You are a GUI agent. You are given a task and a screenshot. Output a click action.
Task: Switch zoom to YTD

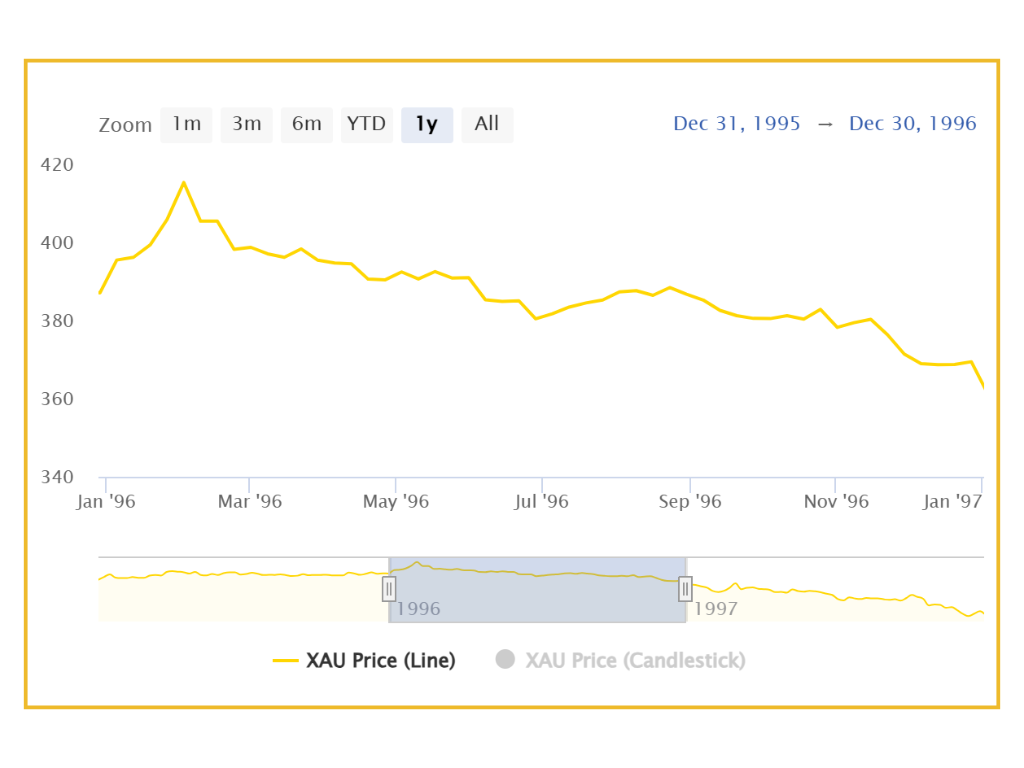[366, 124]
